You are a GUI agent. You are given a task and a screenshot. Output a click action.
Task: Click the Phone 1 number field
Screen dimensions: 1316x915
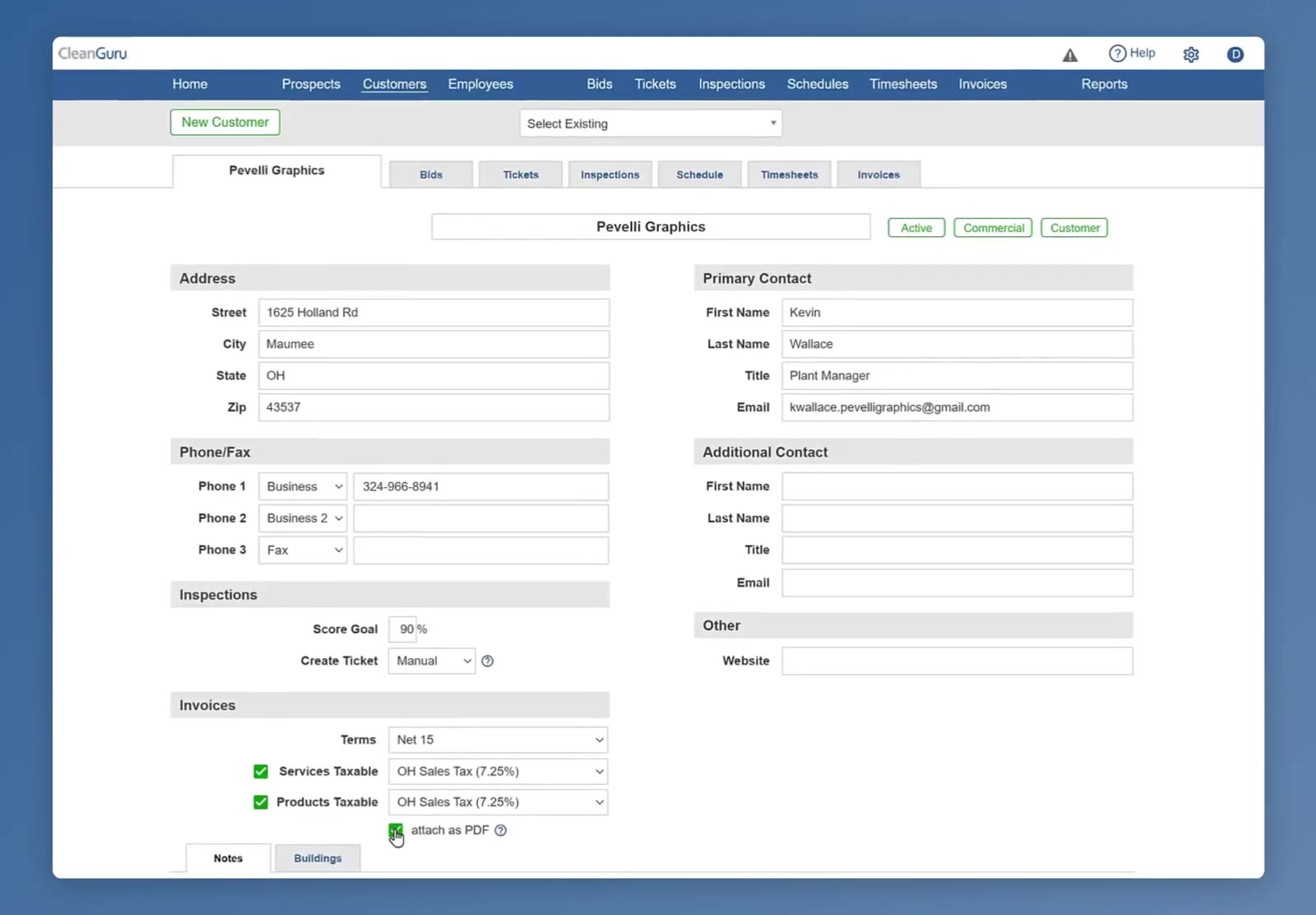pos(481,486)
